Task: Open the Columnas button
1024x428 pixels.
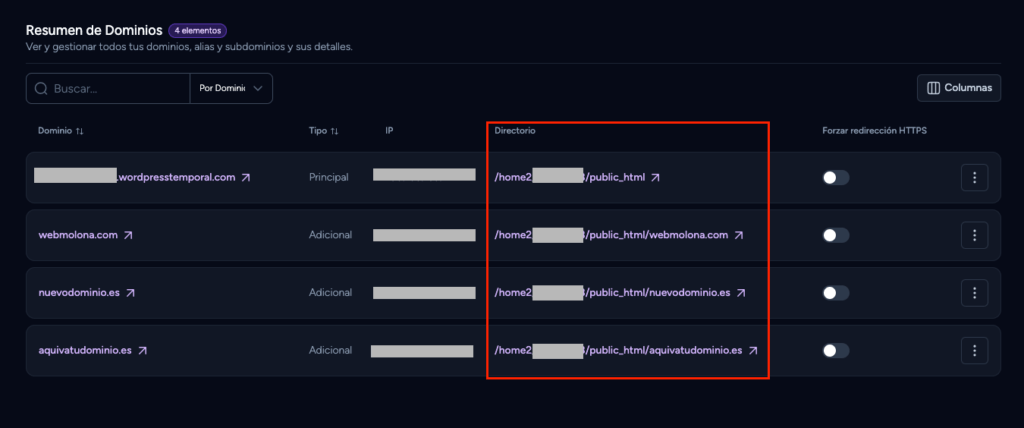Action: 959,88
